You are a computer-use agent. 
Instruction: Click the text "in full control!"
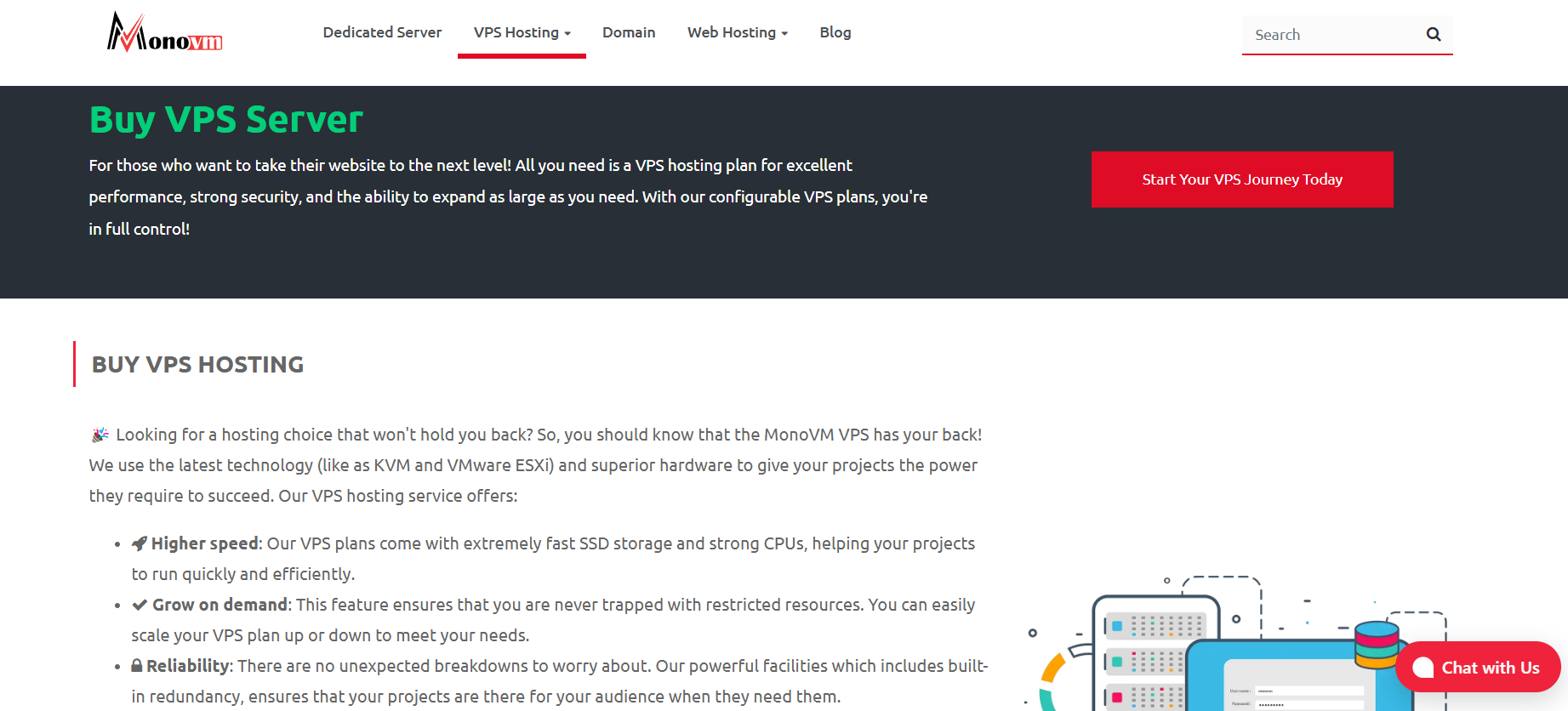[x=140, y=229]
